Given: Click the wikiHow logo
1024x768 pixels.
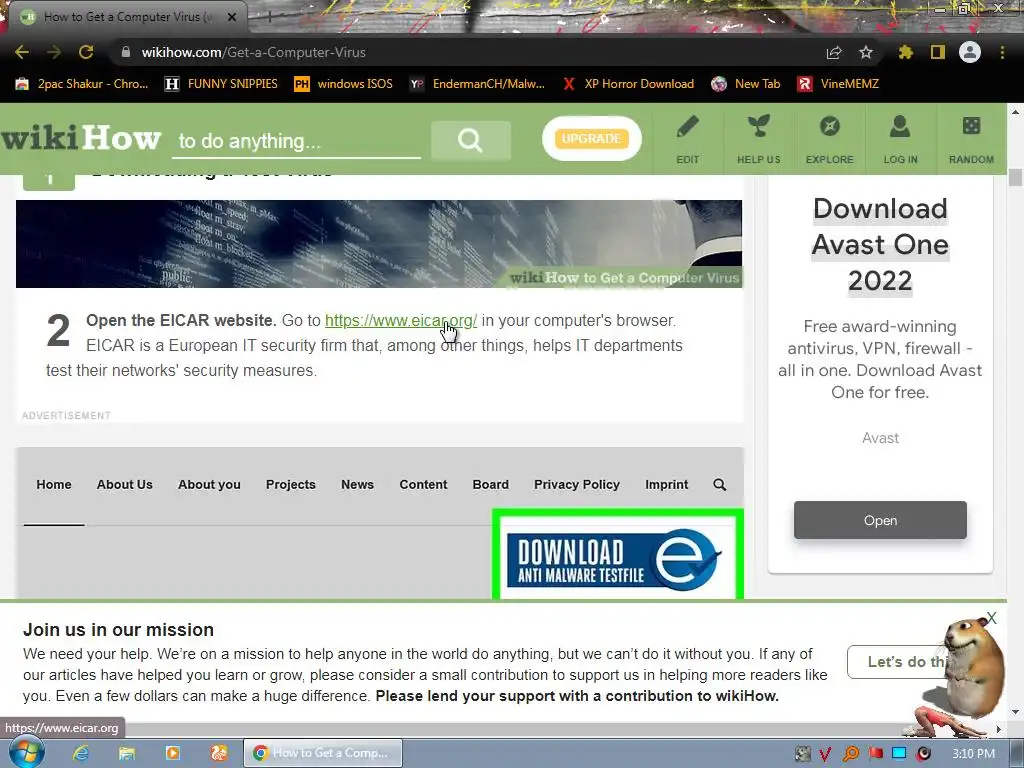Looking at the screenshot, I should (81, 138).
